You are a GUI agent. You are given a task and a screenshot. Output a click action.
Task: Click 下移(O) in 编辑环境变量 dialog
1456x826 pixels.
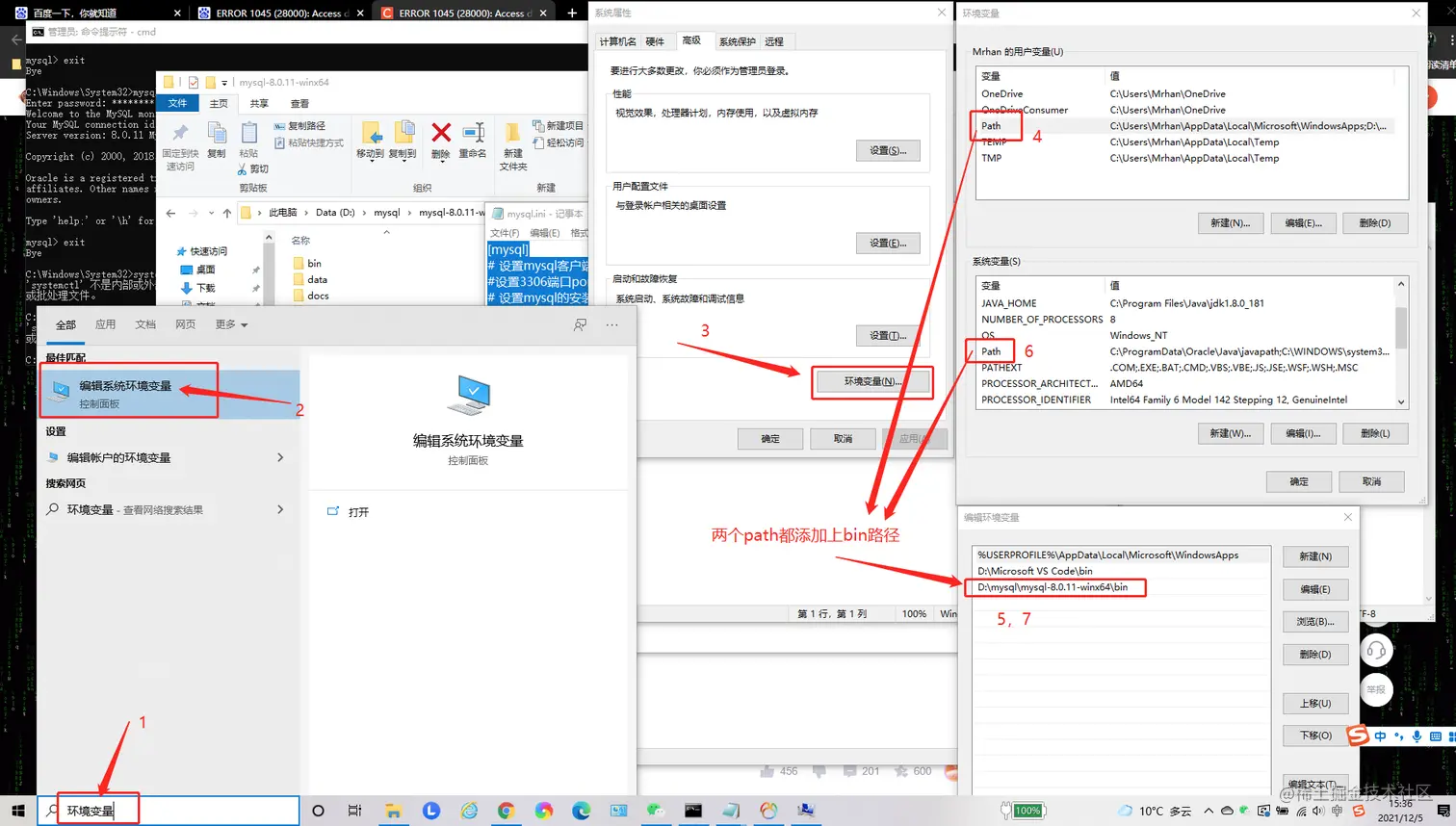click(1315, 736)
